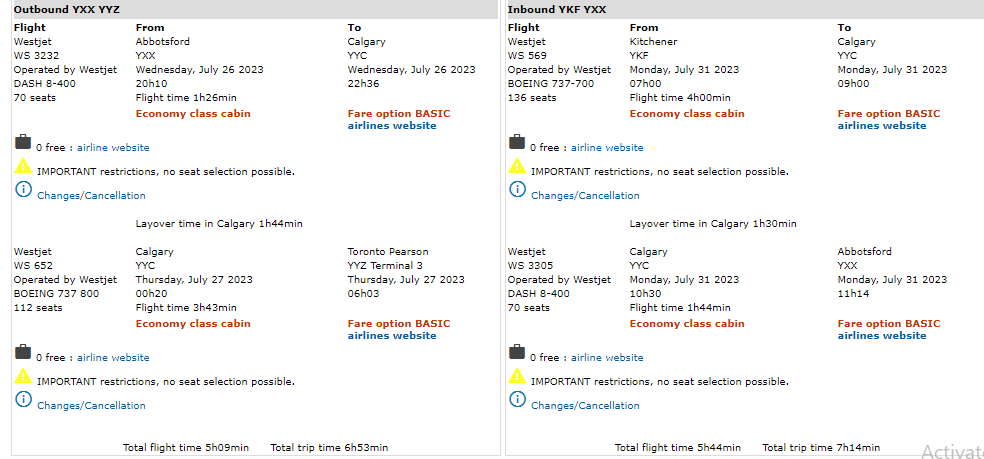This screenshot has height=459, width=984.
Task: Open 'airlines website' fare link for WS 3232
Action: (392, 126)
